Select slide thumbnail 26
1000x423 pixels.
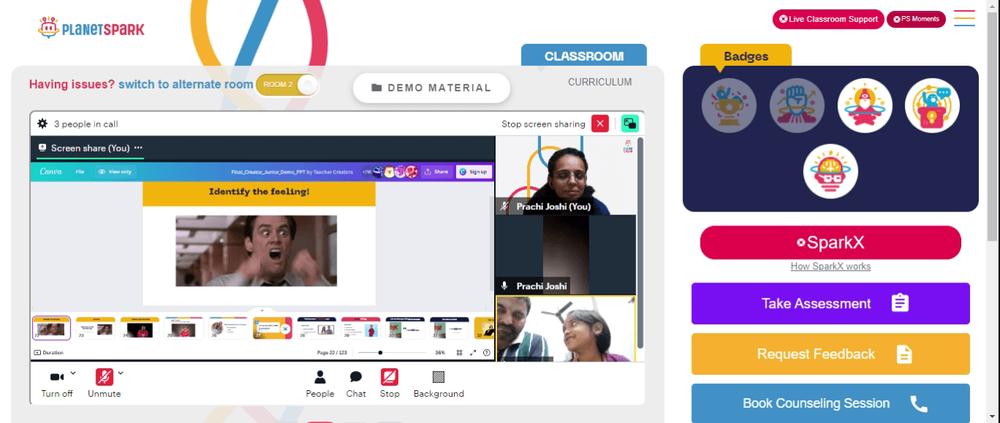point(228,328)
